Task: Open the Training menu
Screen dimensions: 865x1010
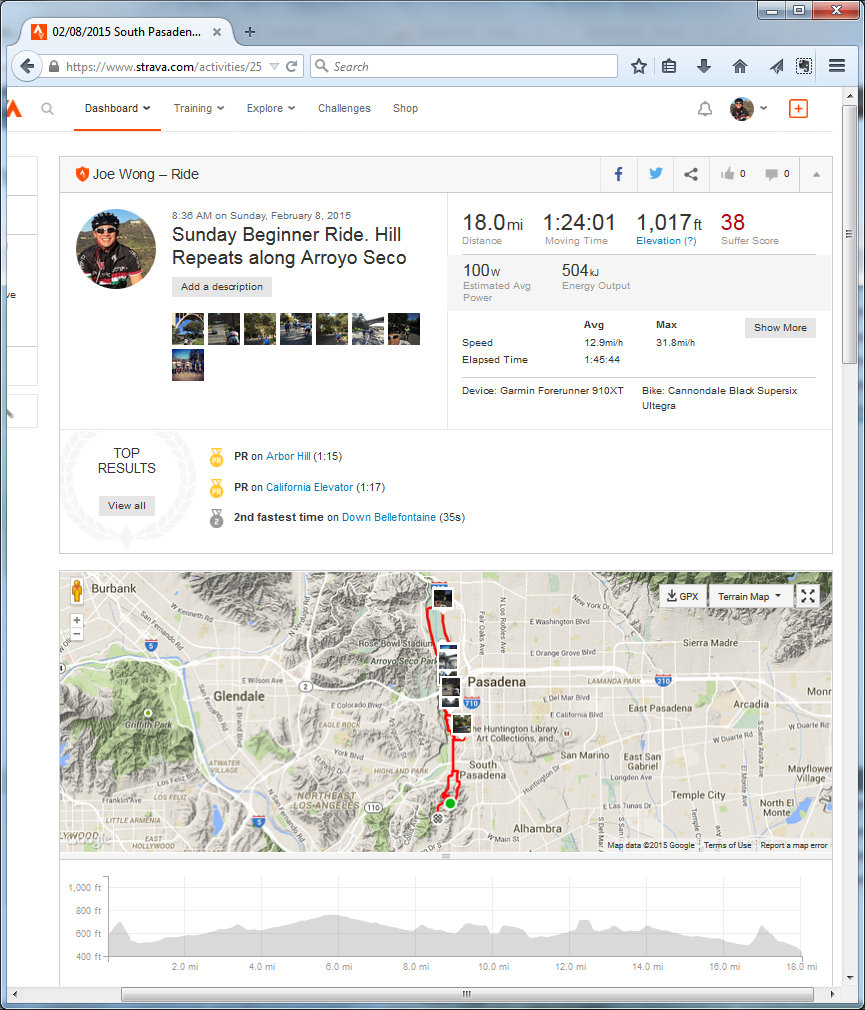Action: point(198,108)
